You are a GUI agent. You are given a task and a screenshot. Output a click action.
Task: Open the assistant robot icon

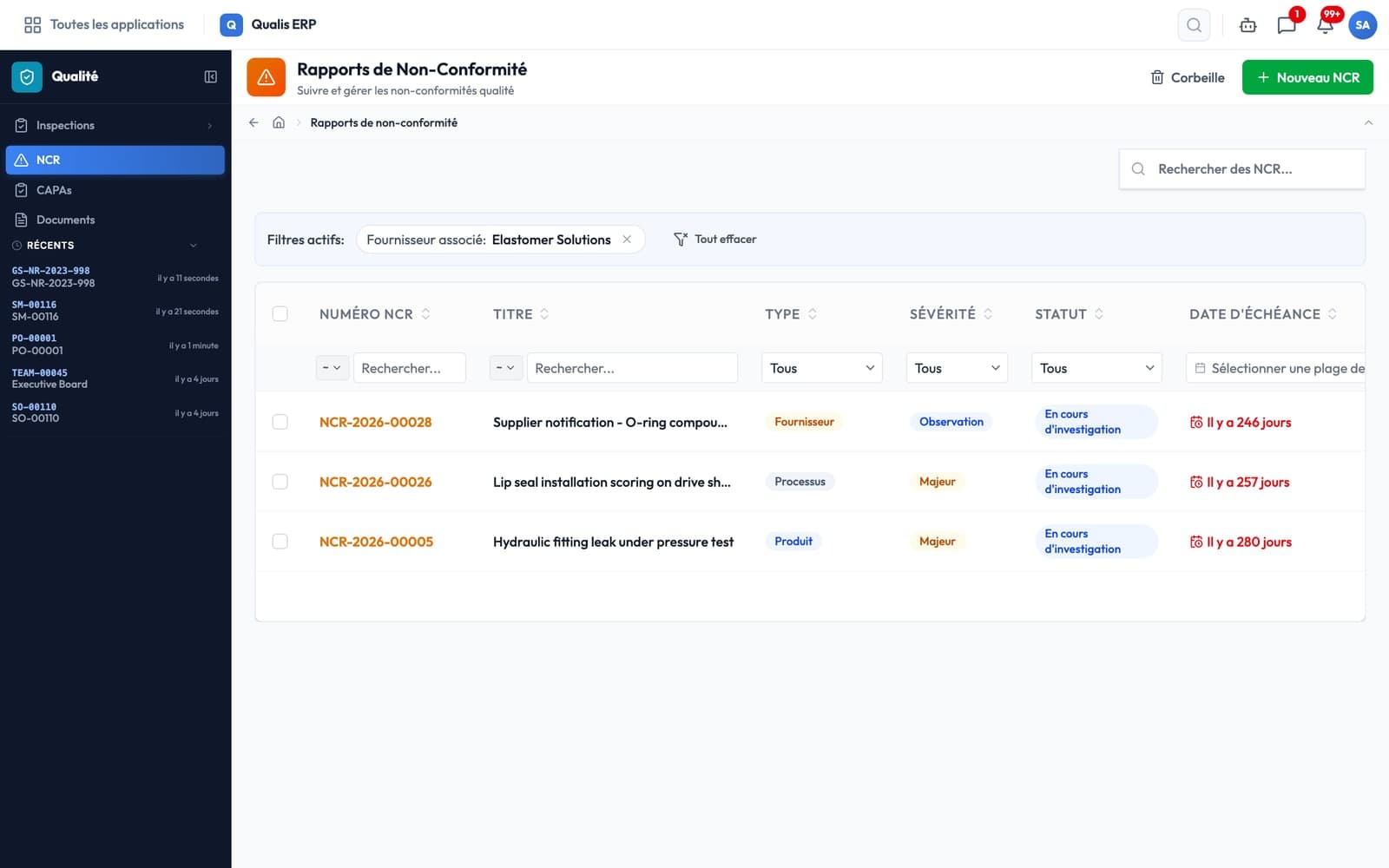click(1247, 25)
